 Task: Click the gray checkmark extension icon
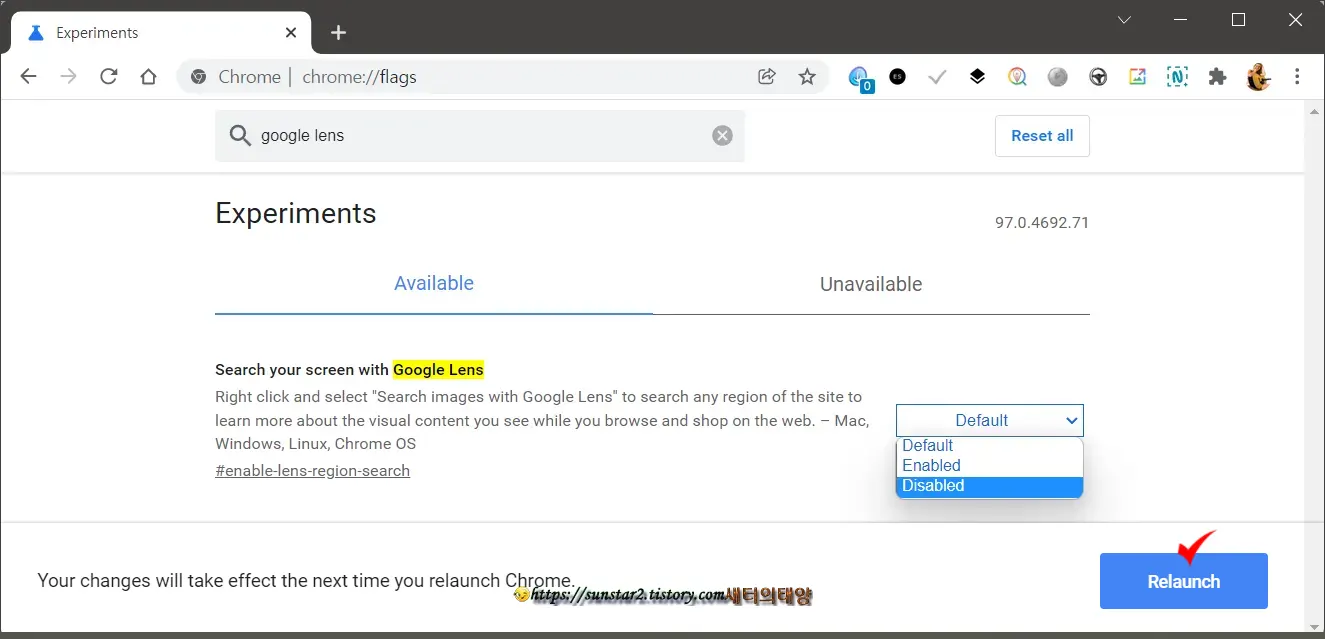[937, 77]
